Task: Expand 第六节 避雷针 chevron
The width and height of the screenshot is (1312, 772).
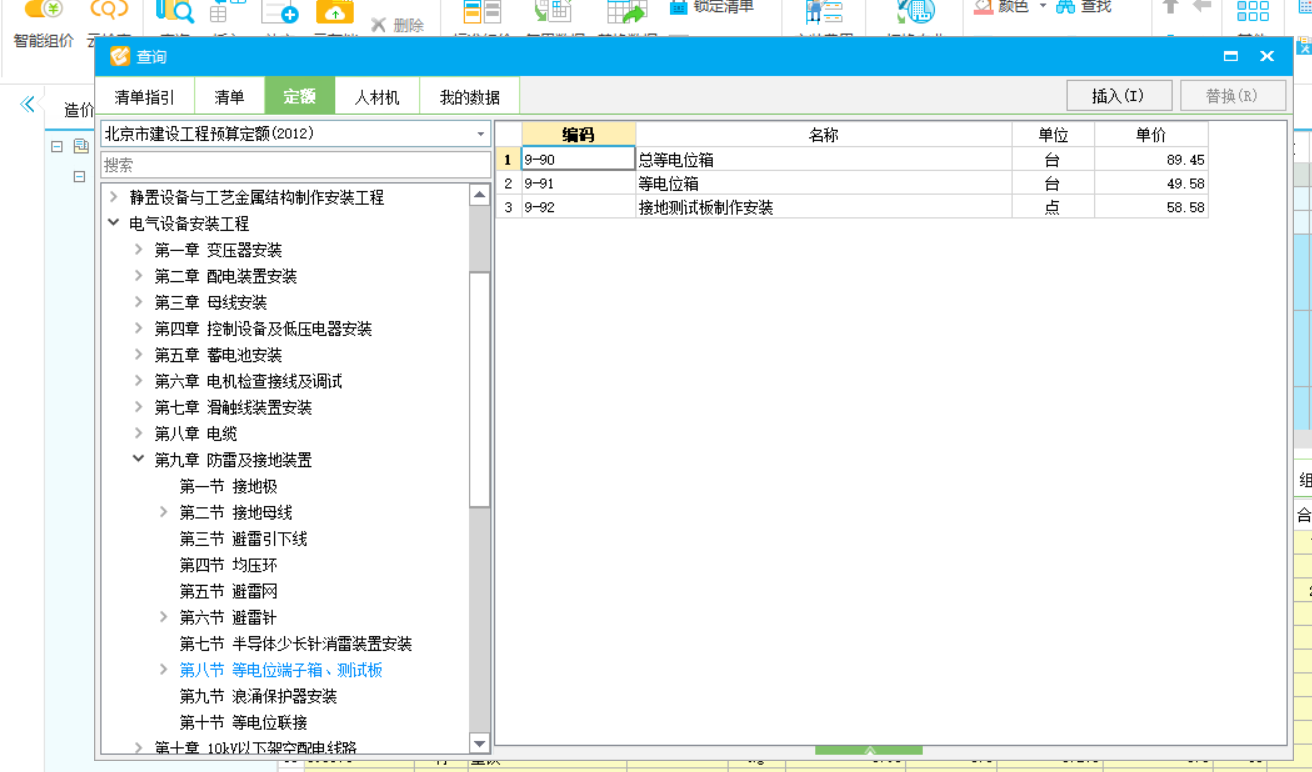Action: click(163, 617)
